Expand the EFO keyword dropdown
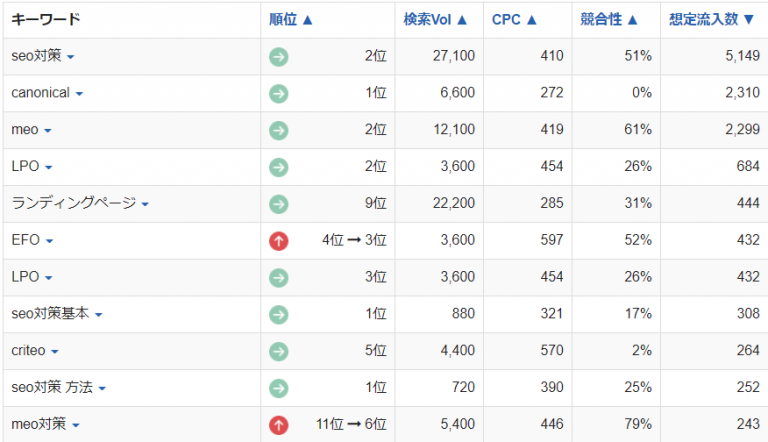Image resolution: width=768 pixels, height=442 pixels. pos(49,242)
